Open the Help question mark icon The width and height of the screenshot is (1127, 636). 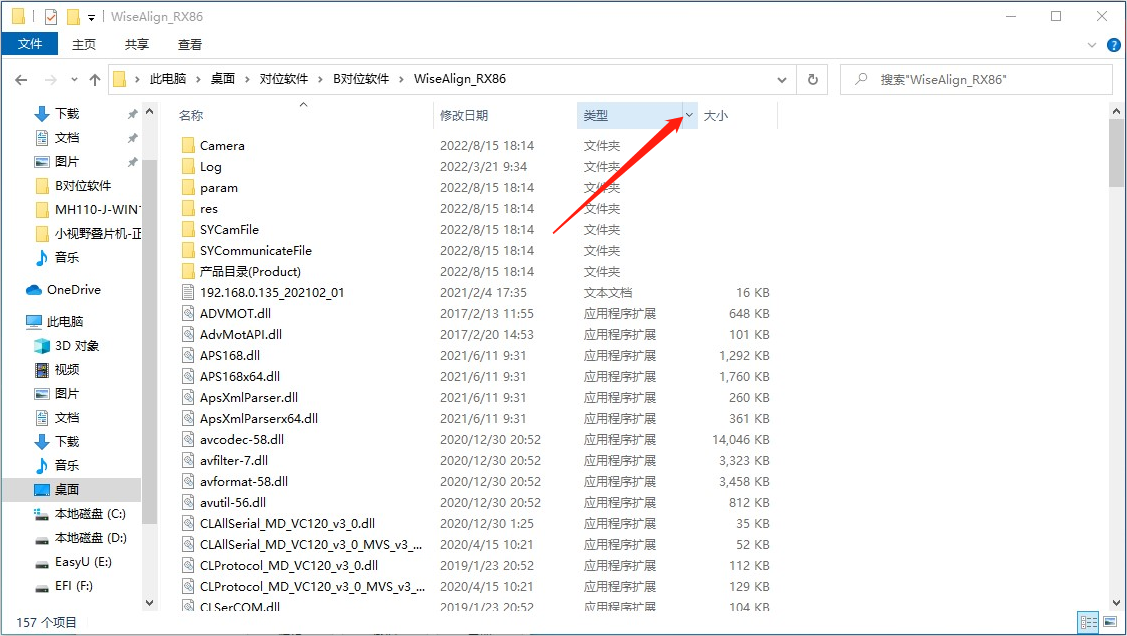1112,45
